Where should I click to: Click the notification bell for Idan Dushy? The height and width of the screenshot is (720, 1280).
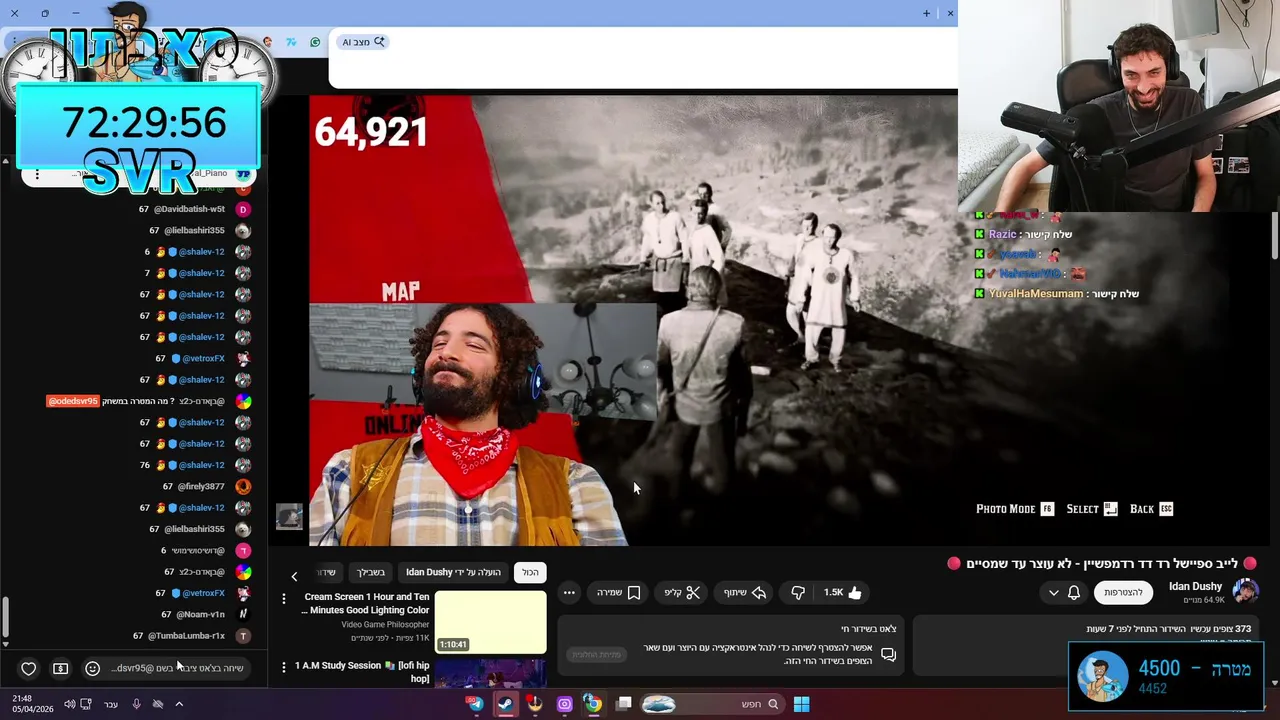pos(1074,592)
